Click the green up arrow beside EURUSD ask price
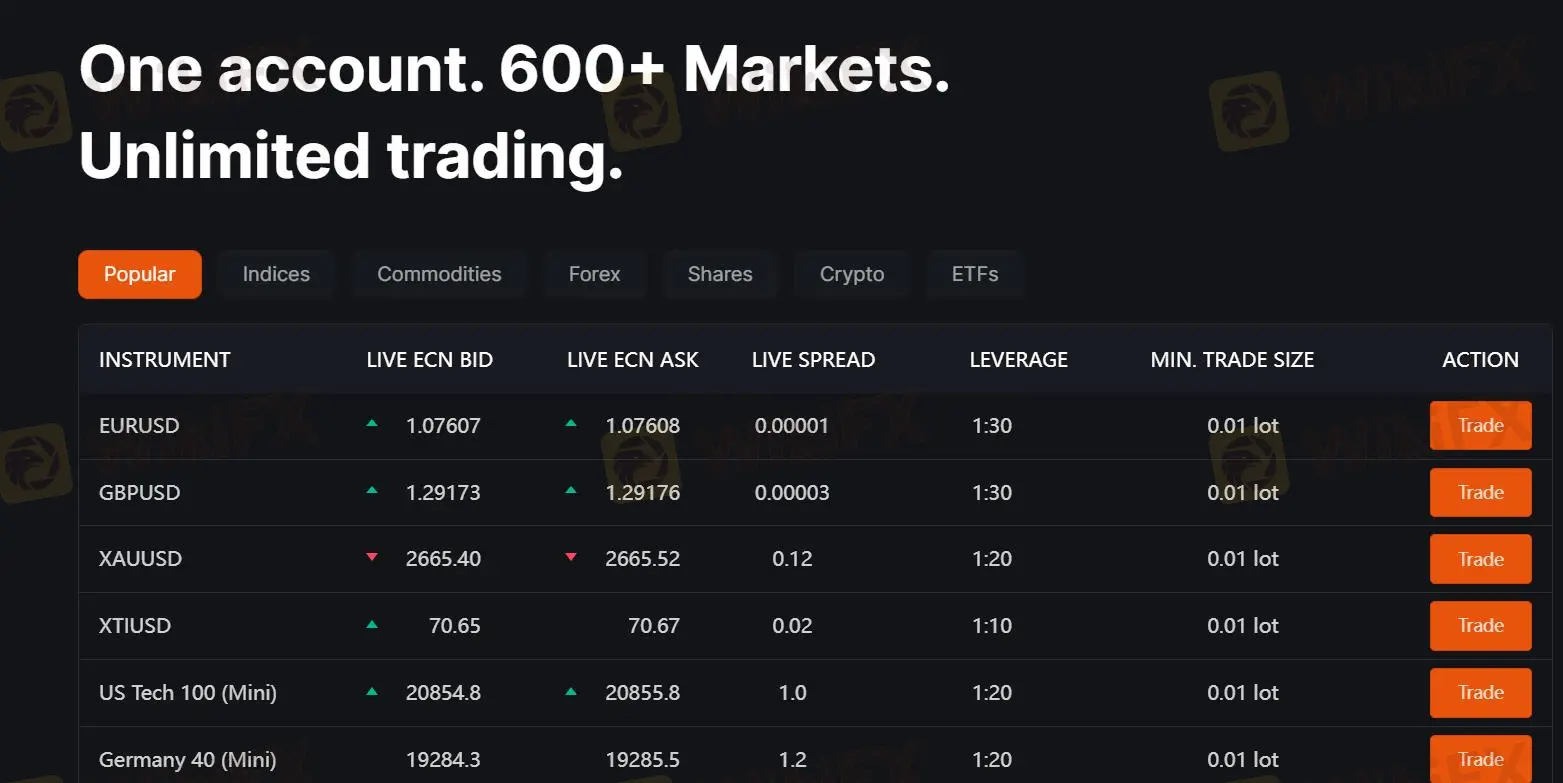Viewport: 1563px width, 783px height. 570,425
